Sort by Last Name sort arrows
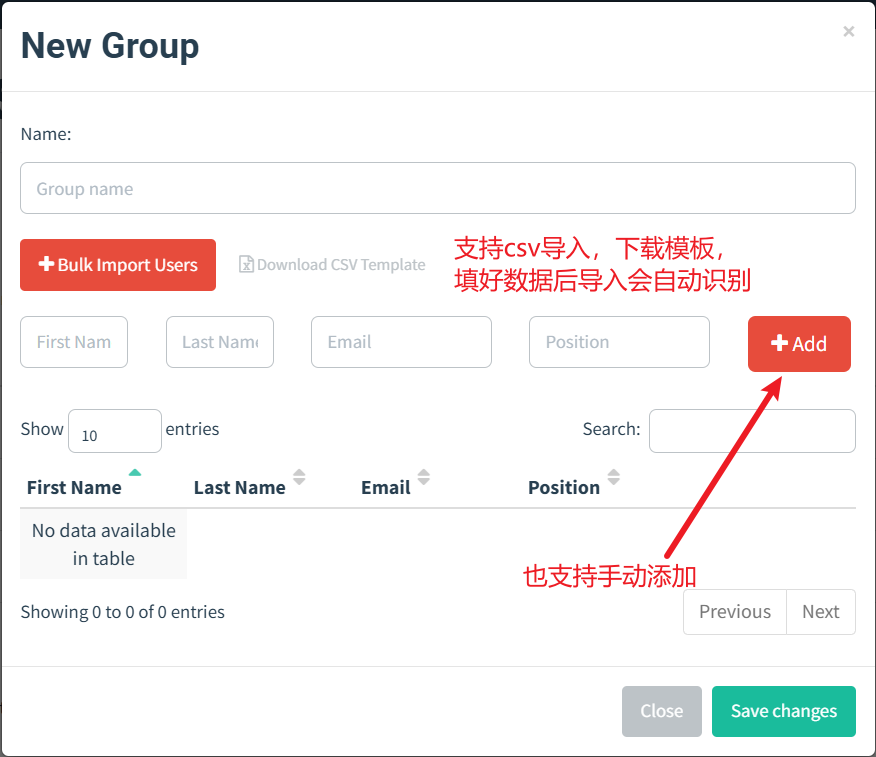The image size is (876, 757). pyautogui.click(x=299, y=478)
